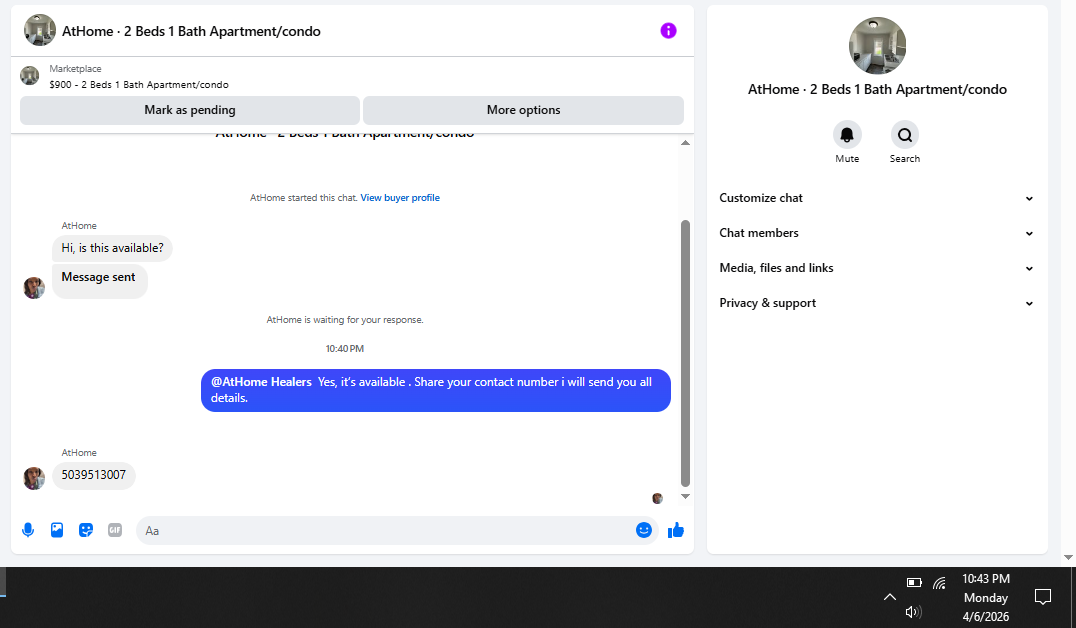Click chat scrollbar up arrow
The image size is (1076, 628).
[x=685, y=143]
